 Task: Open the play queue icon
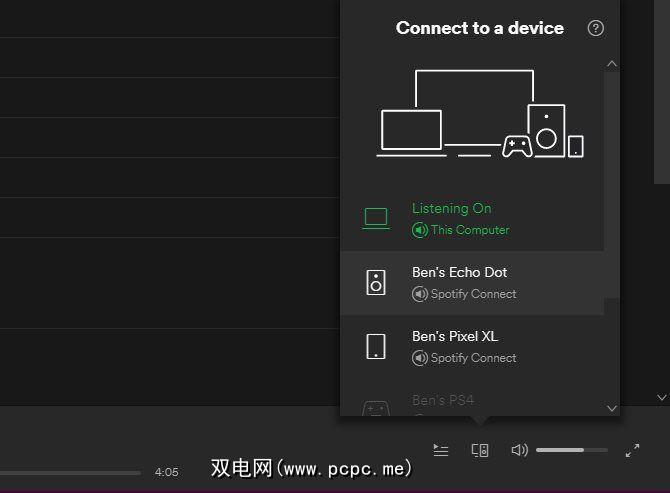(441, 450)
